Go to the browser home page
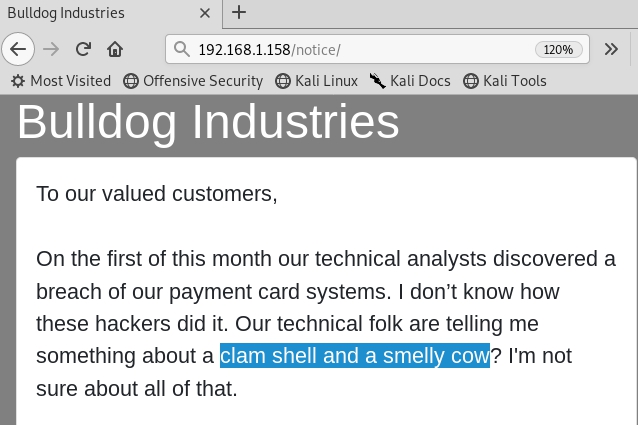638x425 pixels. click(115, 49)
